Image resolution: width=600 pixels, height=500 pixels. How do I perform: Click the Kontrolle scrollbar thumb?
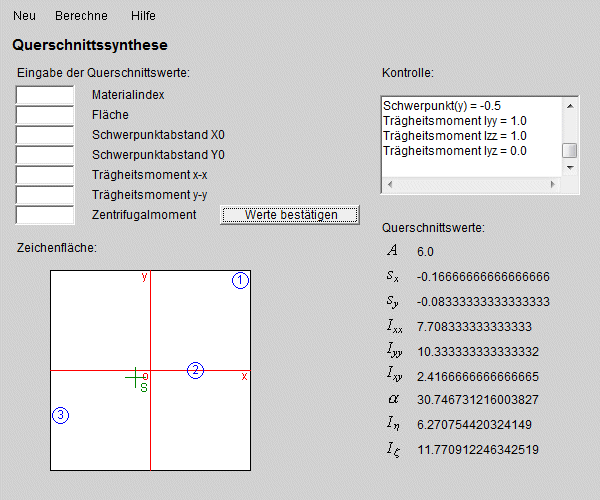coord(569,150)
